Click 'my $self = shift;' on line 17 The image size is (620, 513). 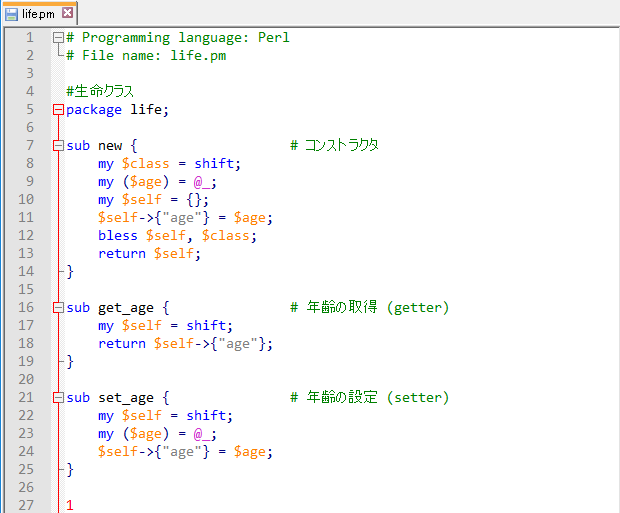(x=165, y=326)
